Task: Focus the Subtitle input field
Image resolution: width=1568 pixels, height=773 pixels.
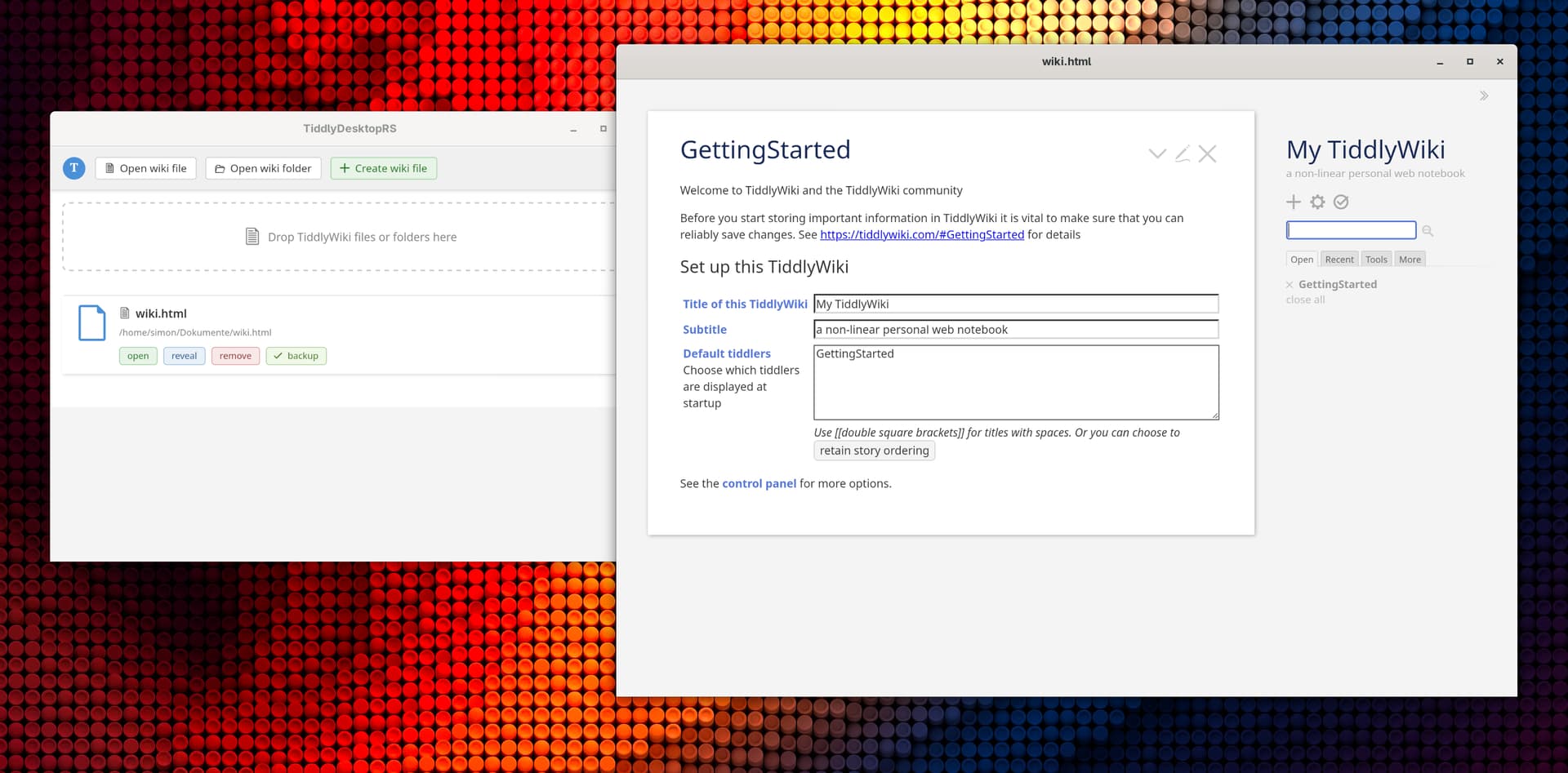Action: [1015, 330]
